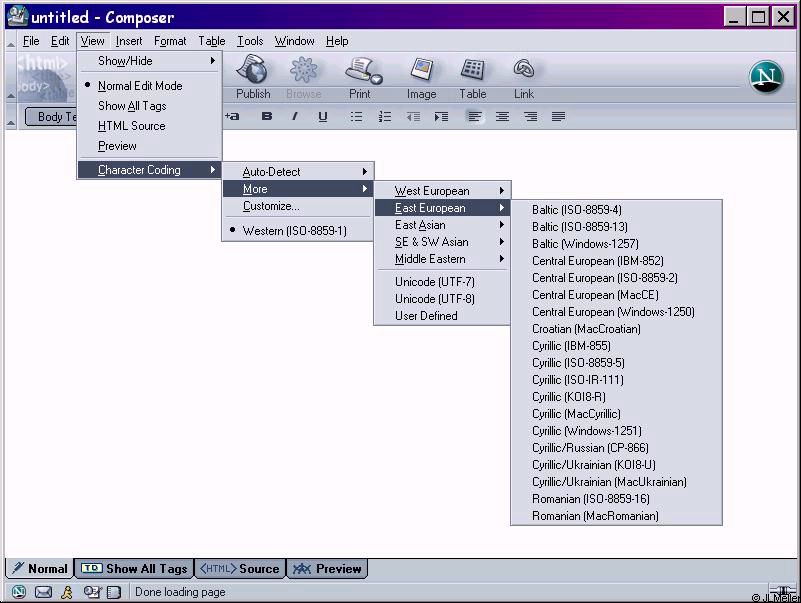Select Unicode (UTF-7) encoding
The image size is (801, 603).
click(442, 282)
